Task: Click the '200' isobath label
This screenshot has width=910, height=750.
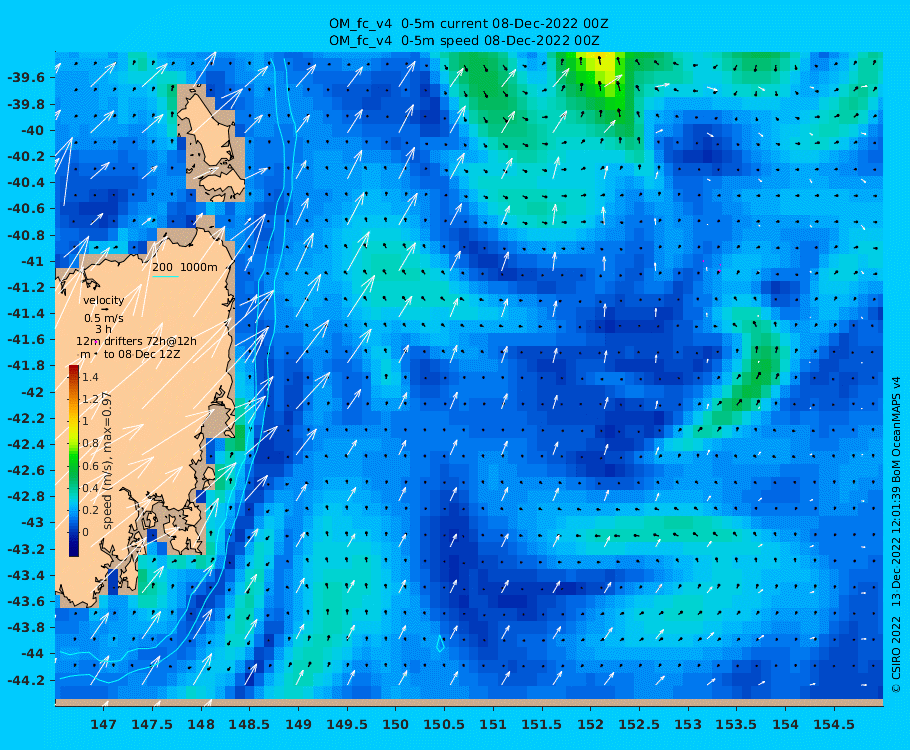Action: coord(162,267)
